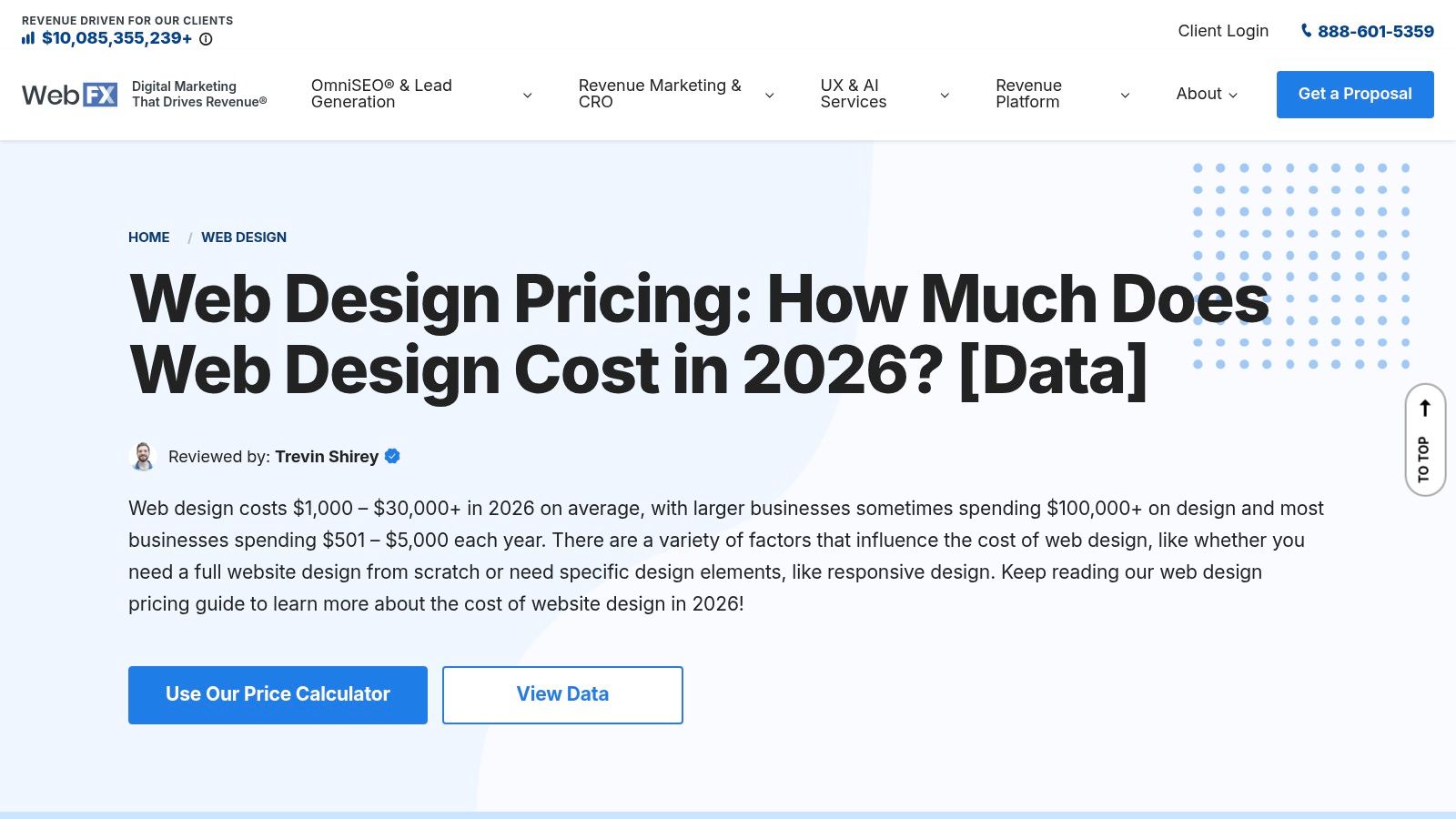Click the Trevin Shirey reviewer name
Screen dimensions: 1456x819
pyautogui.click(x=327, y=457)
